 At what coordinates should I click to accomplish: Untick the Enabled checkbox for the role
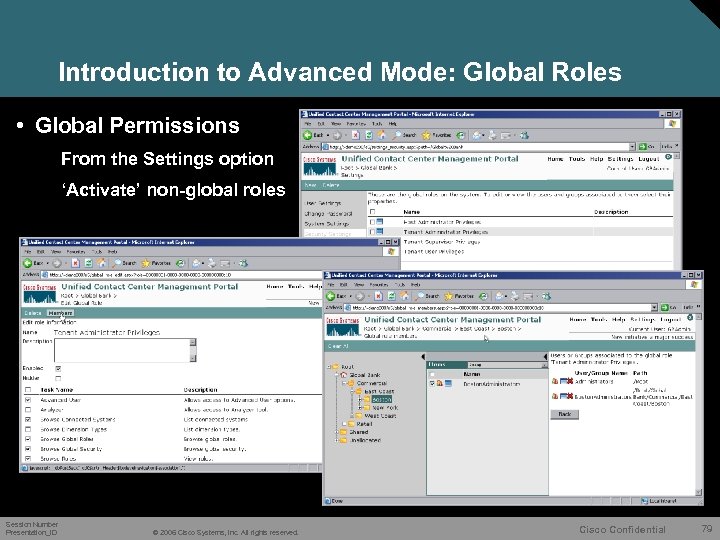[58, 368]
